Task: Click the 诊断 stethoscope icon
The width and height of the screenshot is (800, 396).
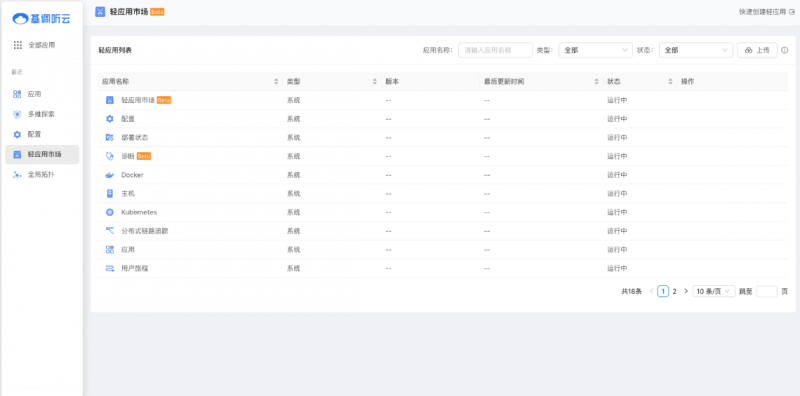Action: pos(110,156)
